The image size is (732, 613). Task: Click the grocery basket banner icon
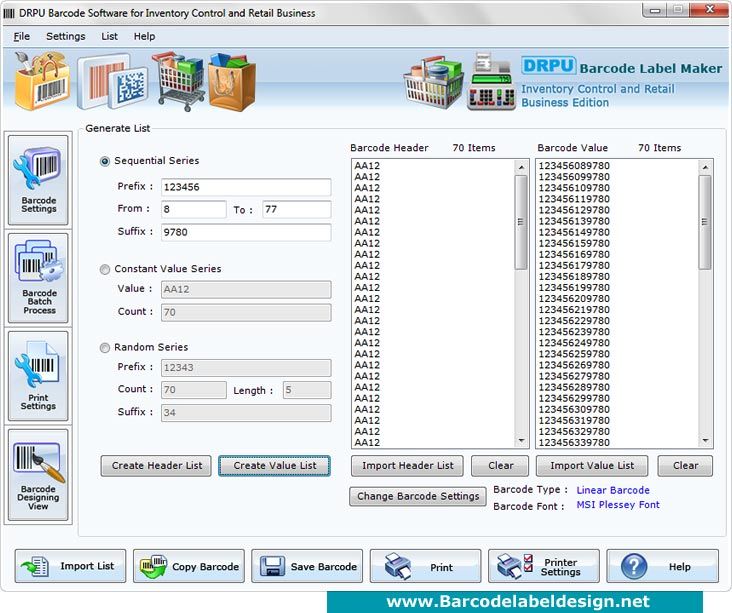pos(433,83)
